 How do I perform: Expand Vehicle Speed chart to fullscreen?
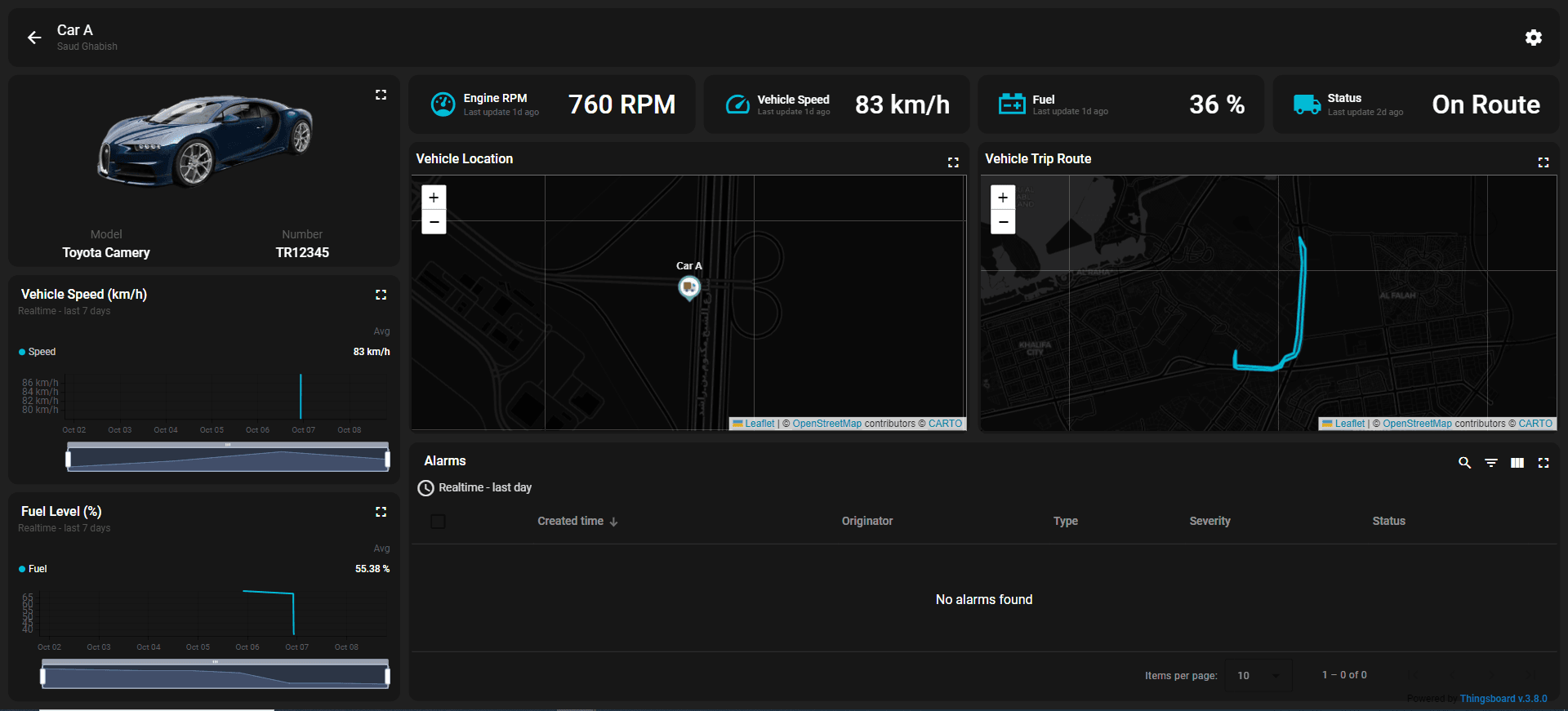click(381, 295)
